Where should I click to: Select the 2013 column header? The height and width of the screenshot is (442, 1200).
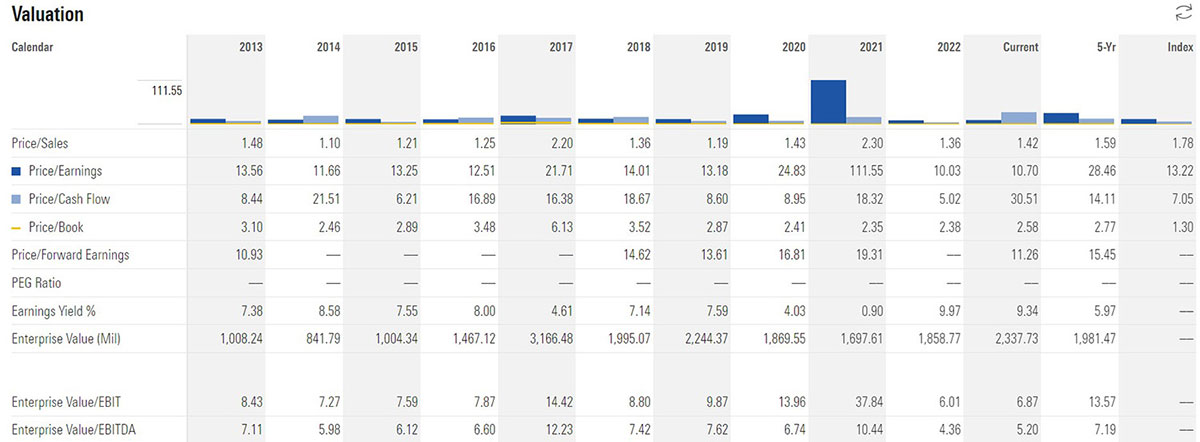click(252, 47)
